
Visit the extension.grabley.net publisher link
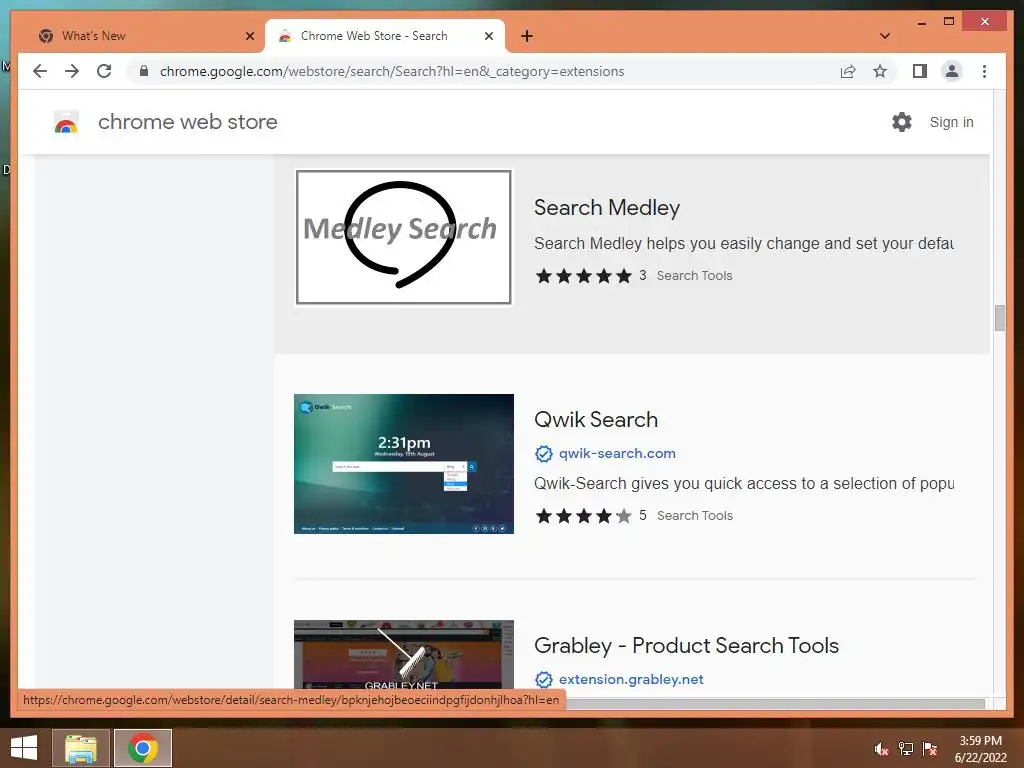pyautogui.click(x=631, y=679)
